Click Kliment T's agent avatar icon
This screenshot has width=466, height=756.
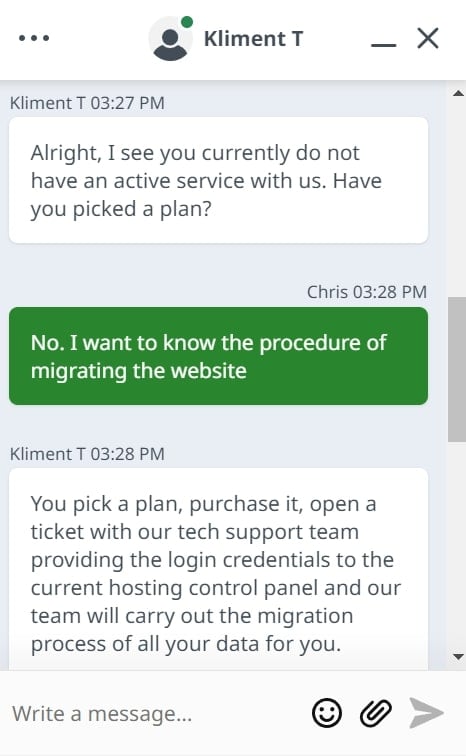pos(170,39)
